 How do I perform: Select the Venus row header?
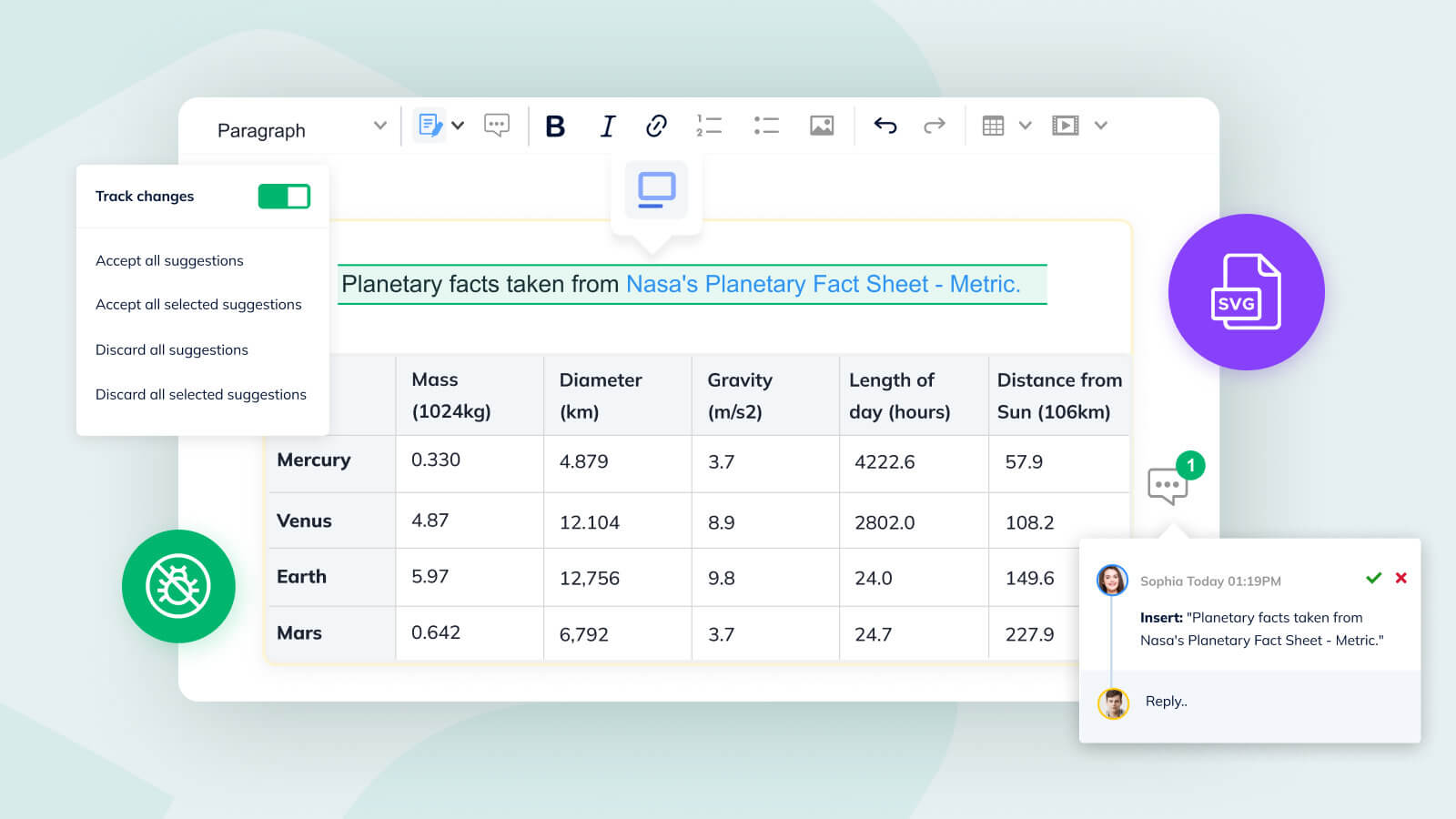(332, 521)
